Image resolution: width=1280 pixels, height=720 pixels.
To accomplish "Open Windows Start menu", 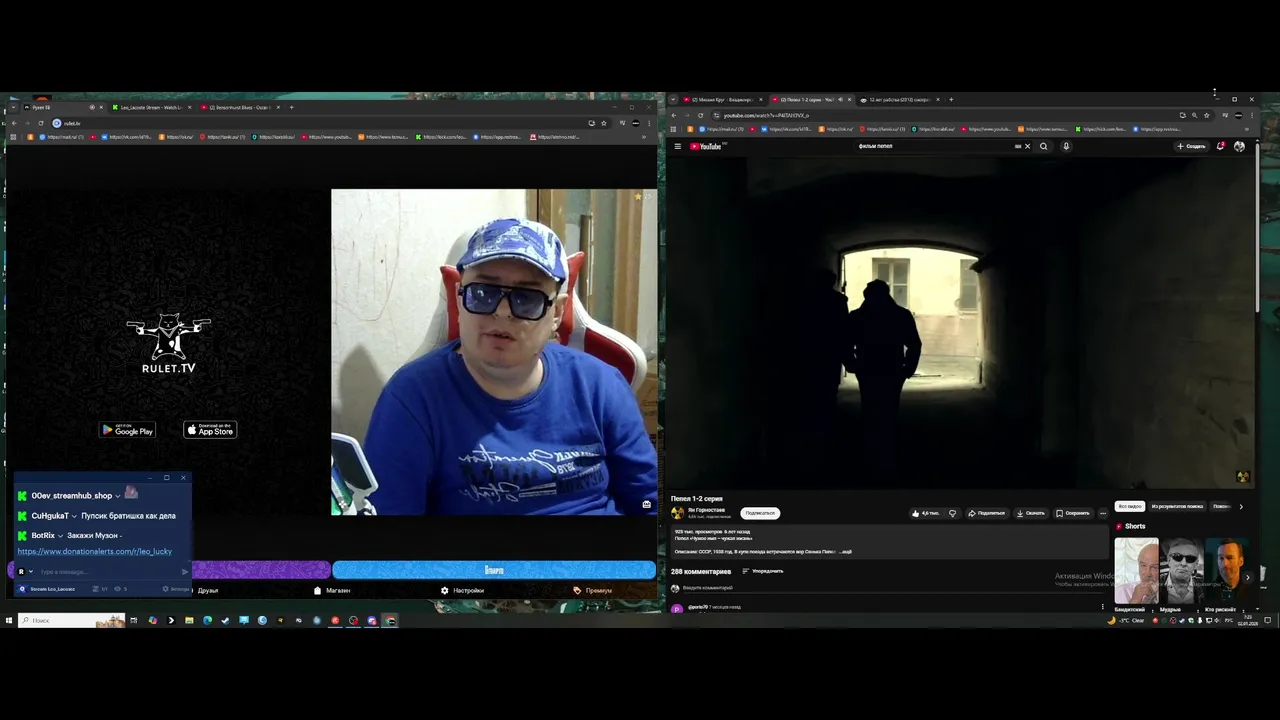I will (x=8, y=620).
